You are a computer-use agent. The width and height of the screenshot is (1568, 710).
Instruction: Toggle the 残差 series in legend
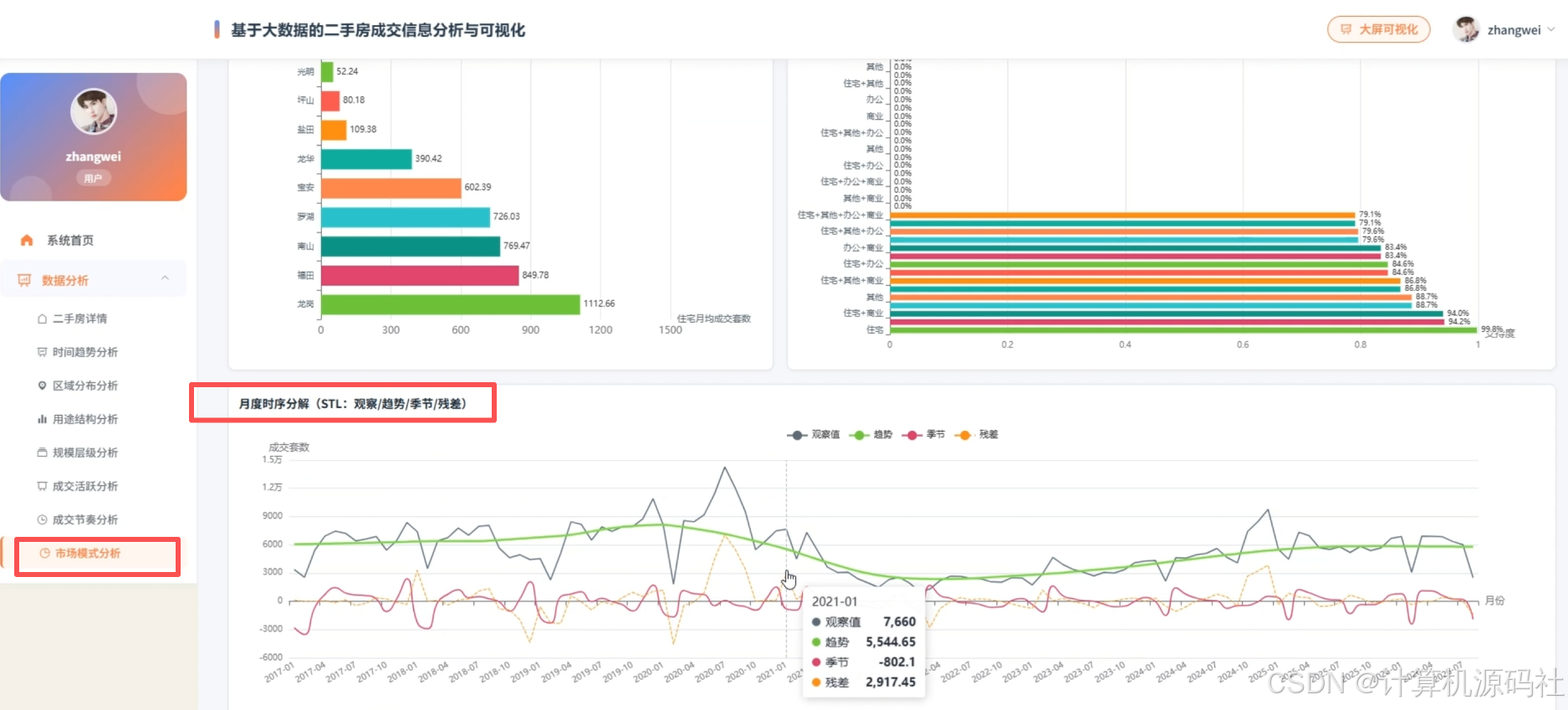tap(976, 435)
